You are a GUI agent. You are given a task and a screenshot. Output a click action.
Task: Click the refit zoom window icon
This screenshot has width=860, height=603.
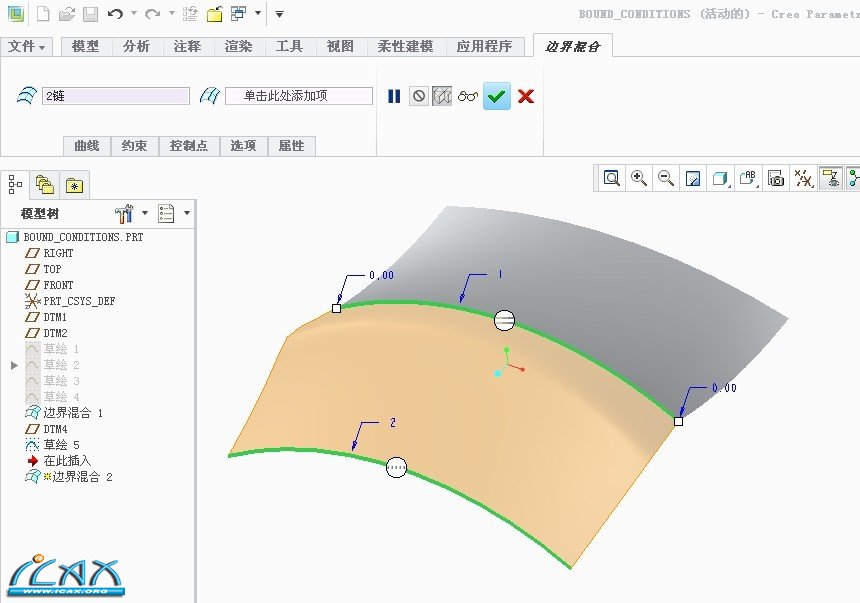611,179
